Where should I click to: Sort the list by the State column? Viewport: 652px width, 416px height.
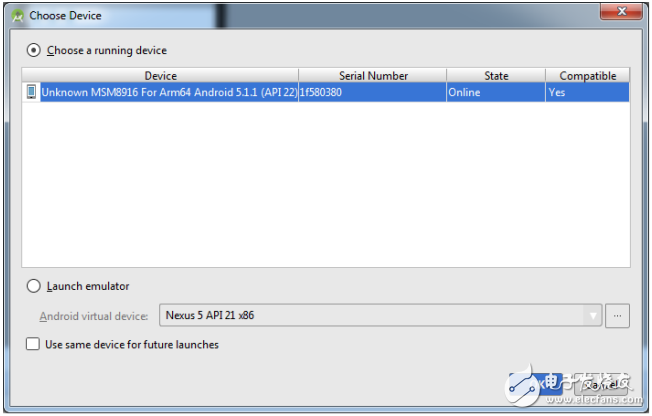pos(495,76)
